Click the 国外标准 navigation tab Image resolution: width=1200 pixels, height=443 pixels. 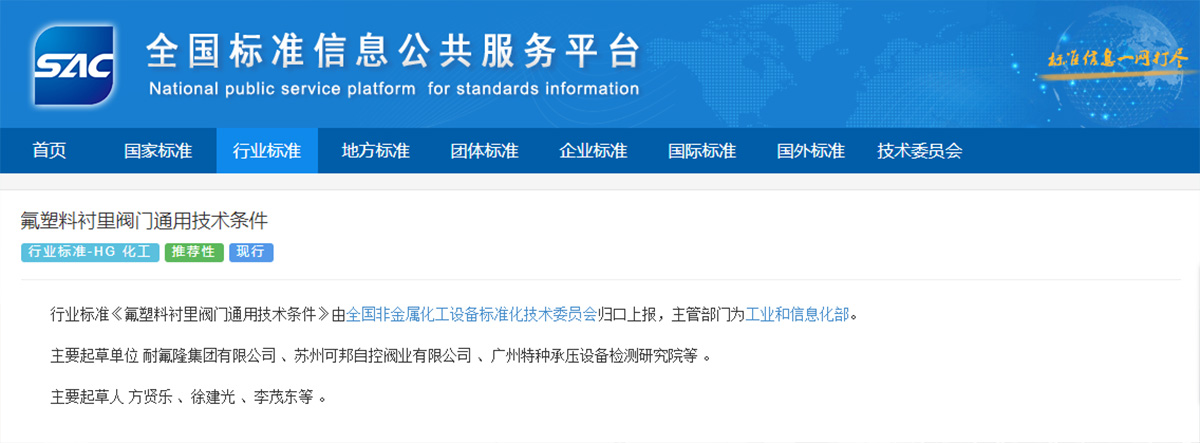(x=811, y=151)
